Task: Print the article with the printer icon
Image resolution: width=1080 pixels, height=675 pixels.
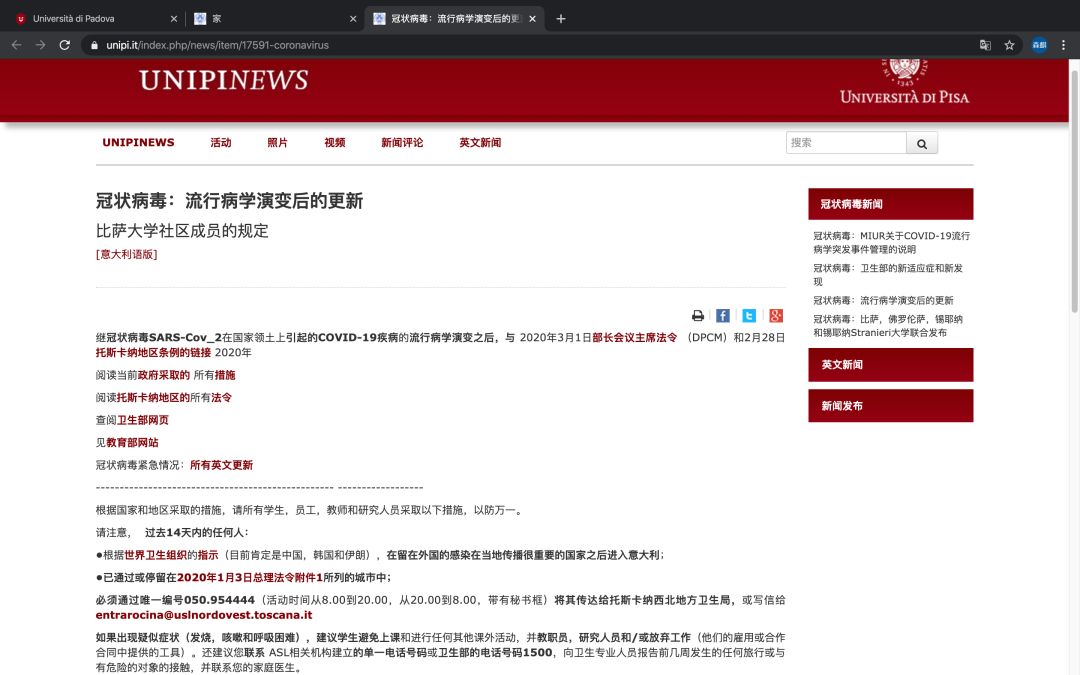Action: pyautogui.click(x=698, y=315)
